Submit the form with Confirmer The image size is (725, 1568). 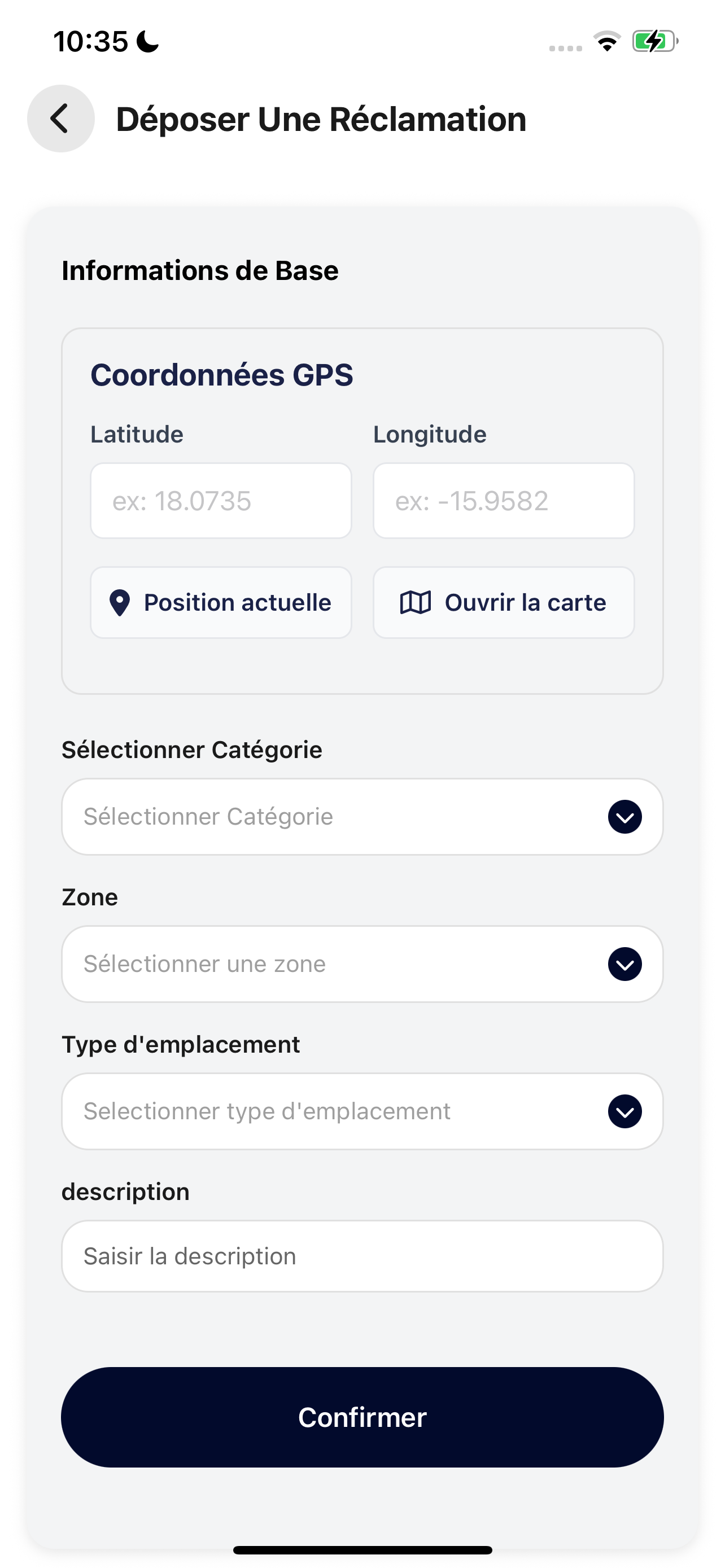[362, 1418]
